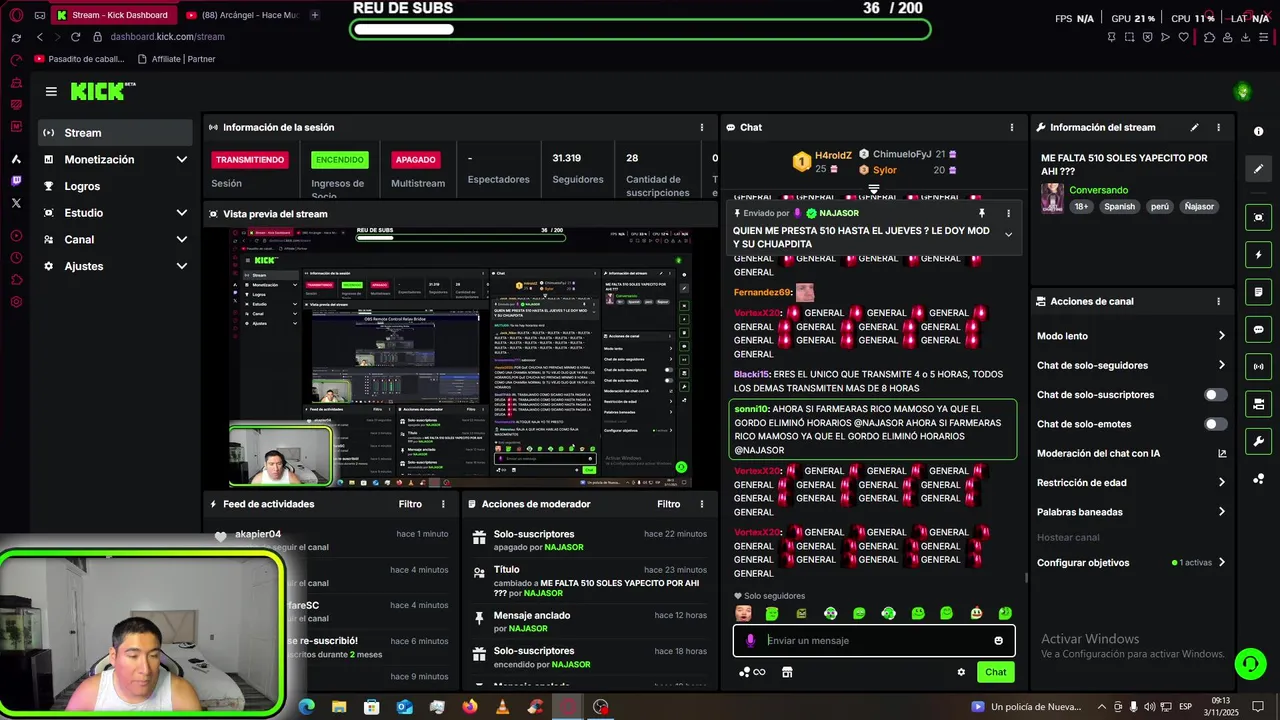
Task: Open Restricción de edad arrow
Action: pos(1221,482)
